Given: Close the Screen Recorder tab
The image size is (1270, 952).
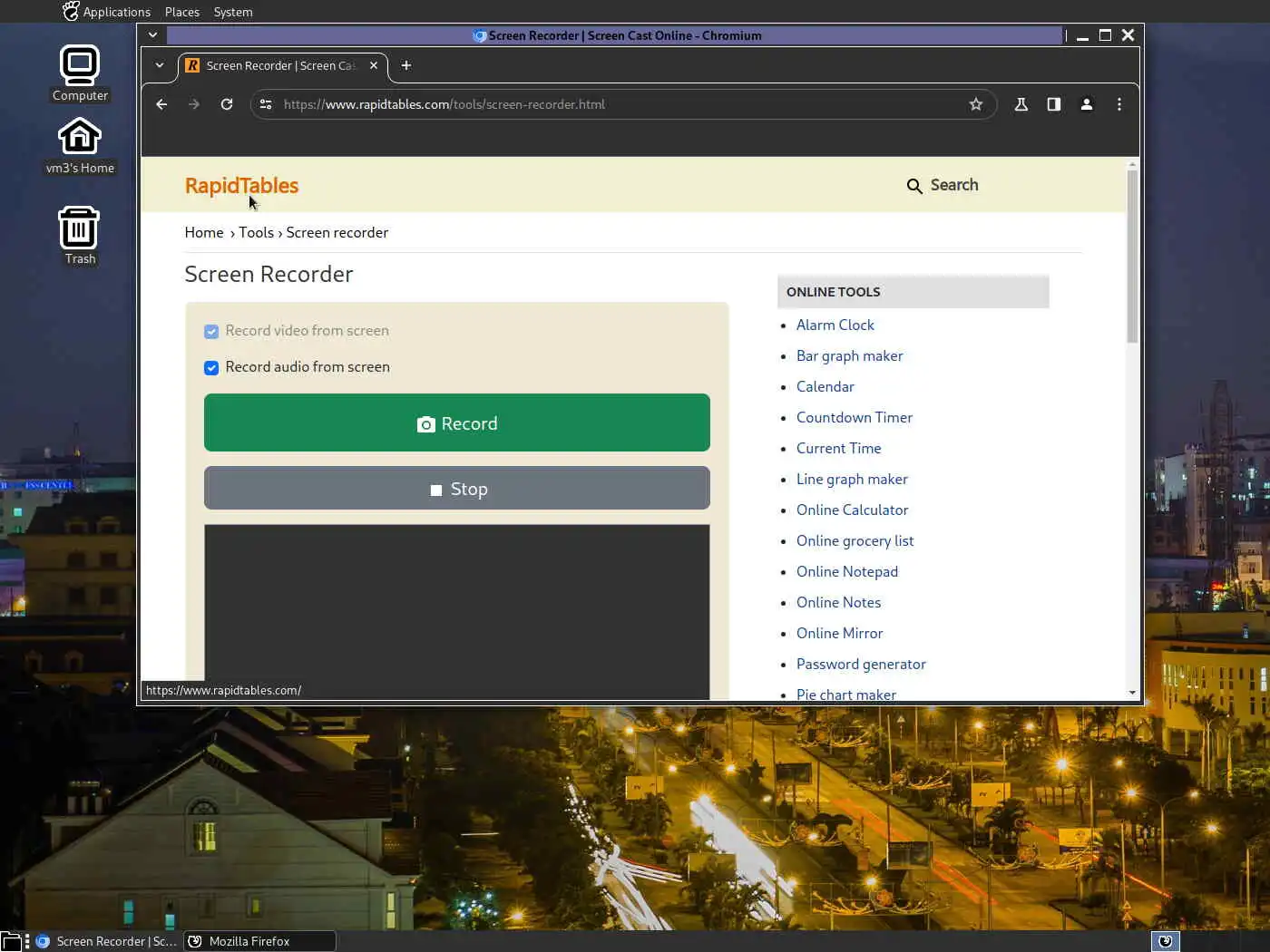Looking at the screenshot, I should (x=374, y=65).
